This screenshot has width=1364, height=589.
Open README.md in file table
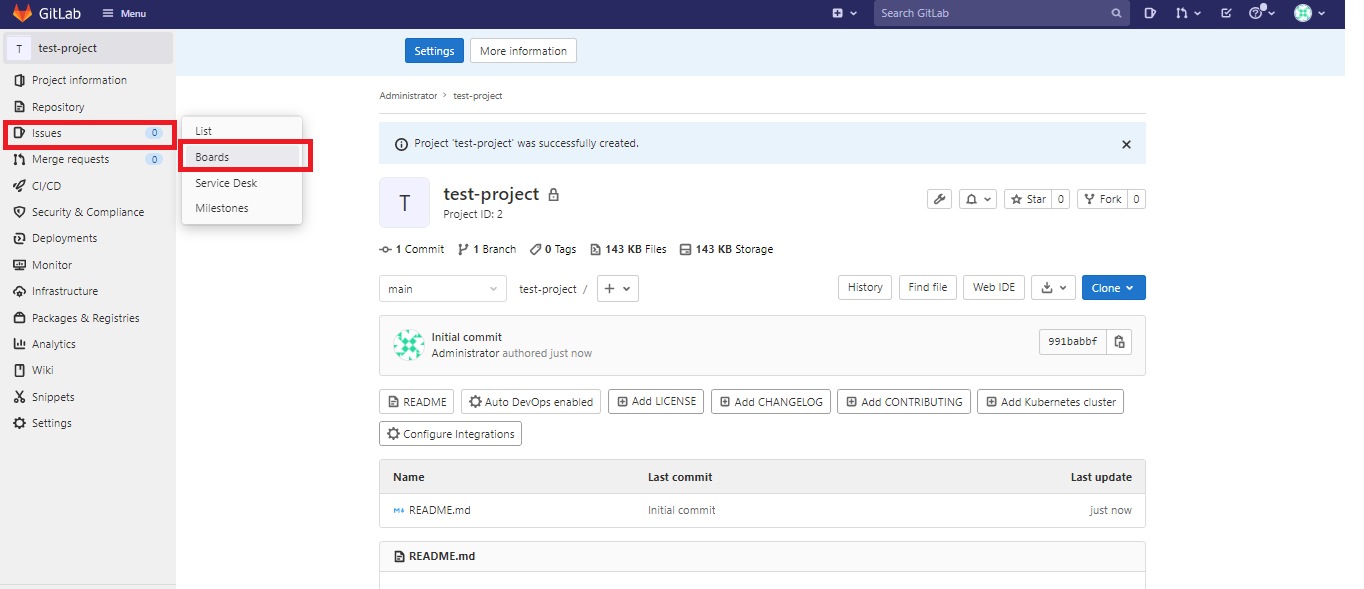click(x=439, y=510)
